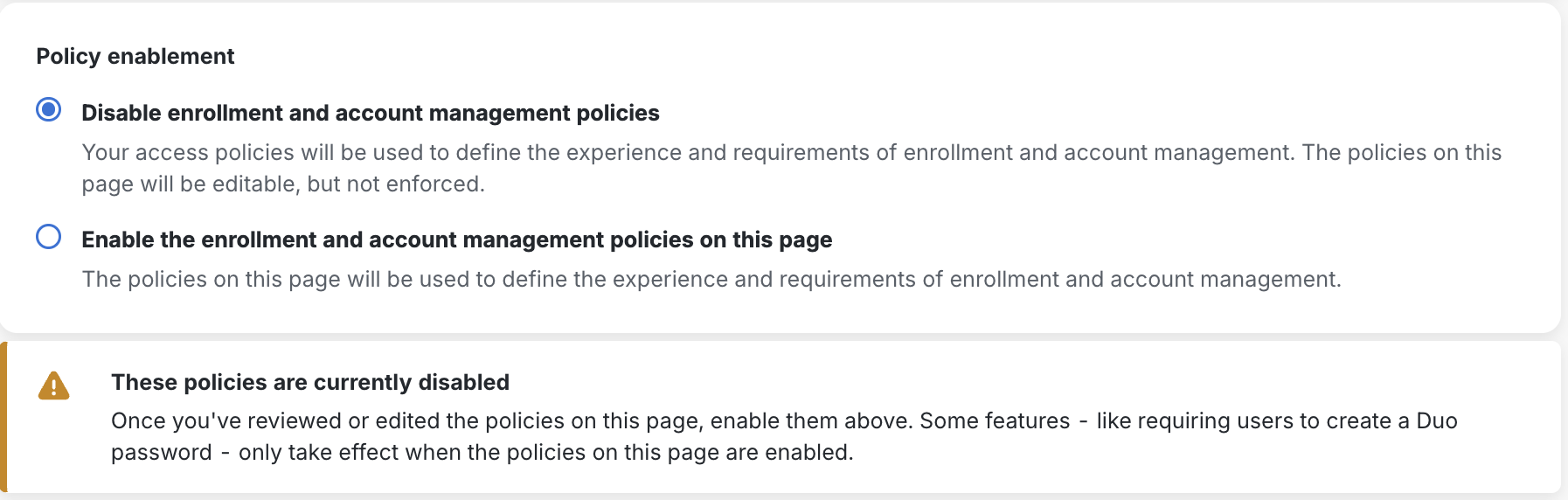Click the word "password" in the warning banner
This screenshot has height=500, width=1568.
[162, 452]
